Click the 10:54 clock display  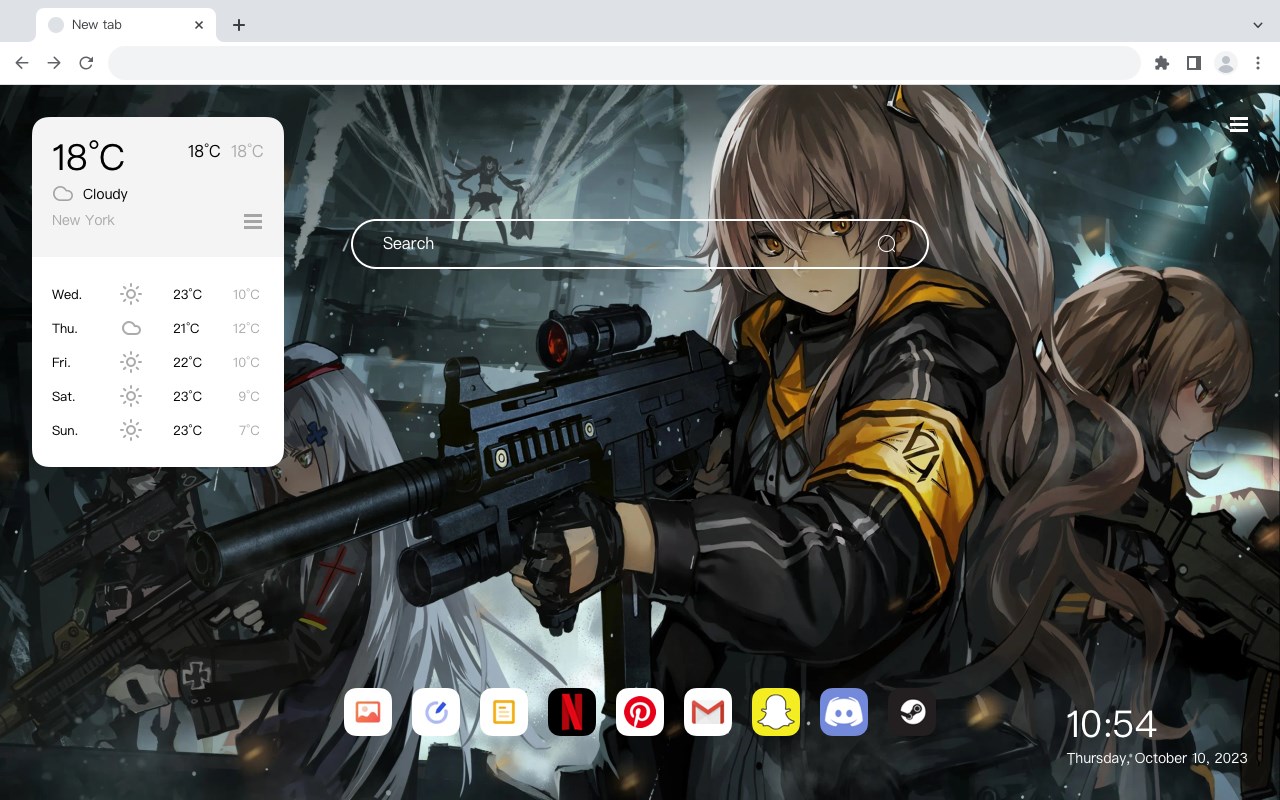tap(1111, 724)
